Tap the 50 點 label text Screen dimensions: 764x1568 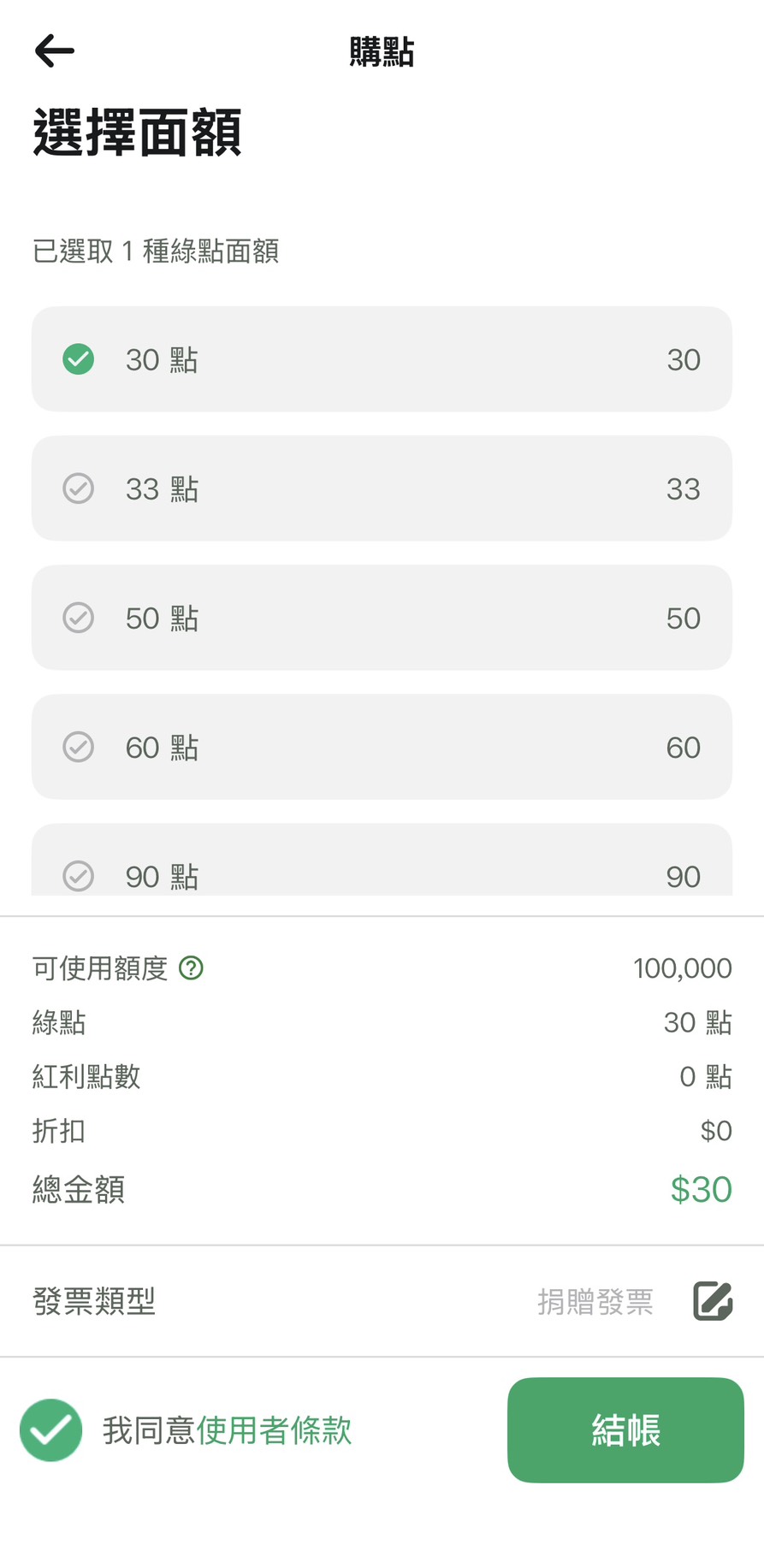(162, 618)
